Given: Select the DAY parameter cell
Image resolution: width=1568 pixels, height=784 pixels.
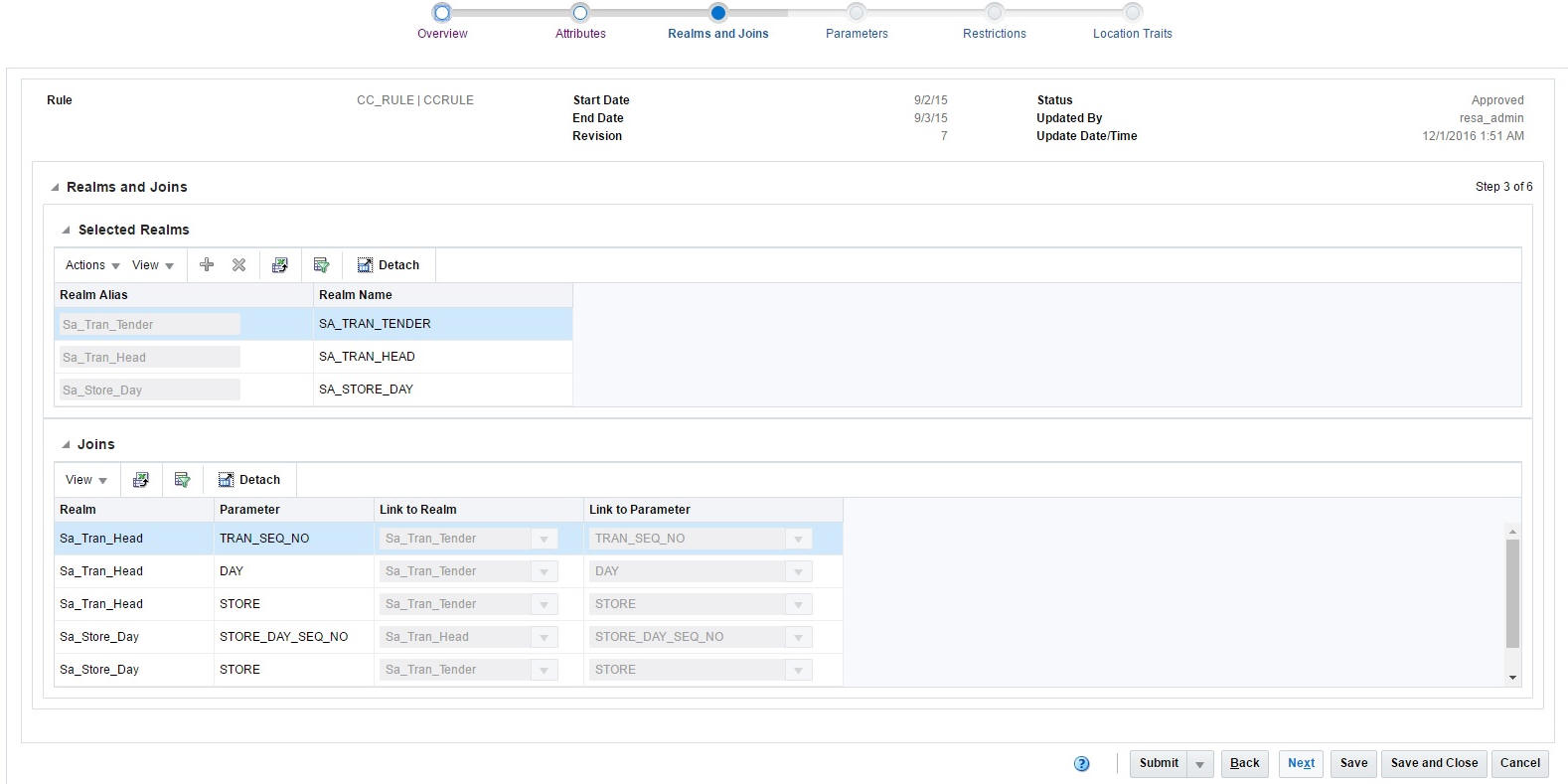Looking at the screenshot, I should 294,571.
